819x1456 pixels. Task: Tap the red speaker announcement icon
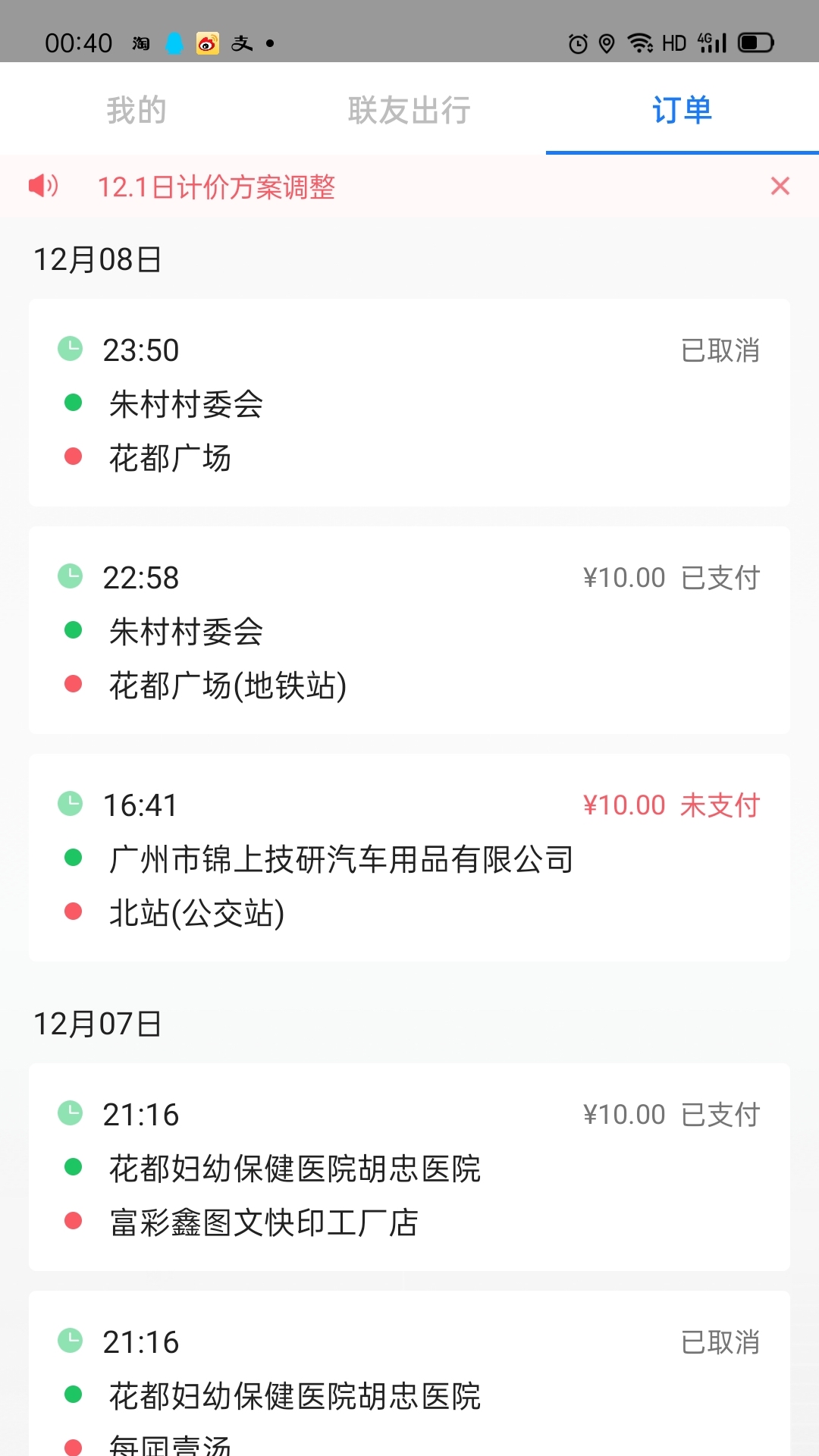pyautogui.click(x=43, y=186)
